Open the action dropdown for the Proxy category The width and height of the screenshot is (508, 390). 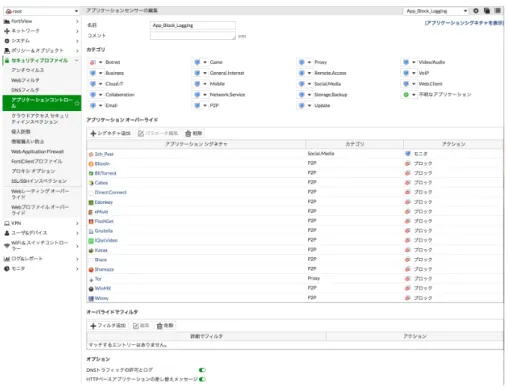click(x=309, y=62)
